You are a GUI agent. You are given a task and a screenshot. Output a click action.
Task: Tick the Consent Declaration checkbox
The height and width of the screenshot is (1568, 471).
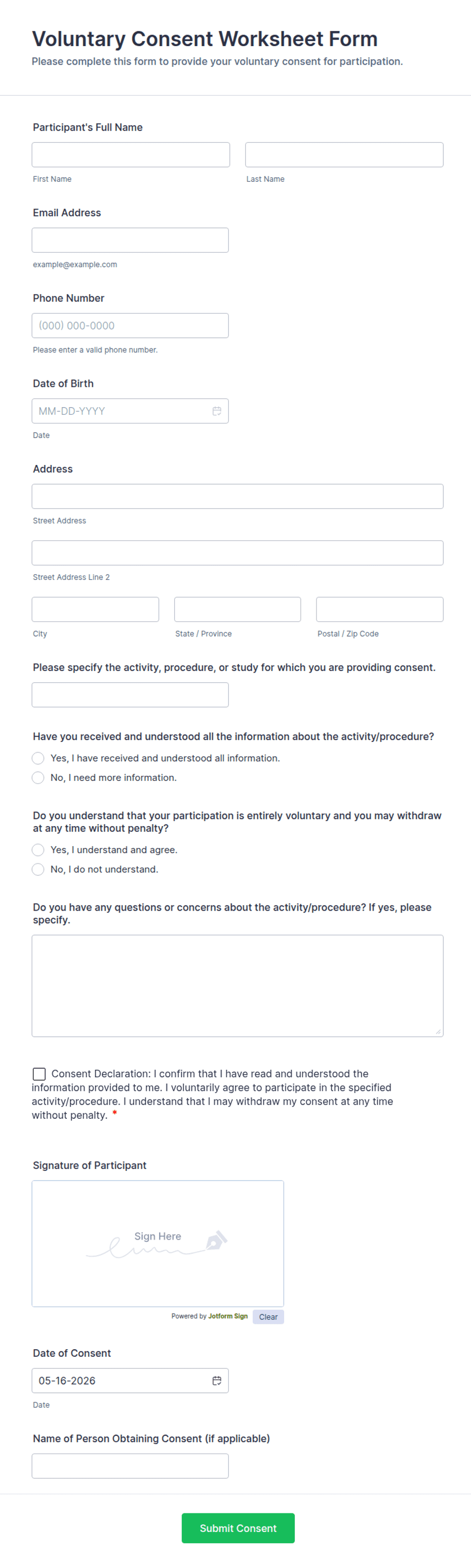click(x=39, y=1074)
